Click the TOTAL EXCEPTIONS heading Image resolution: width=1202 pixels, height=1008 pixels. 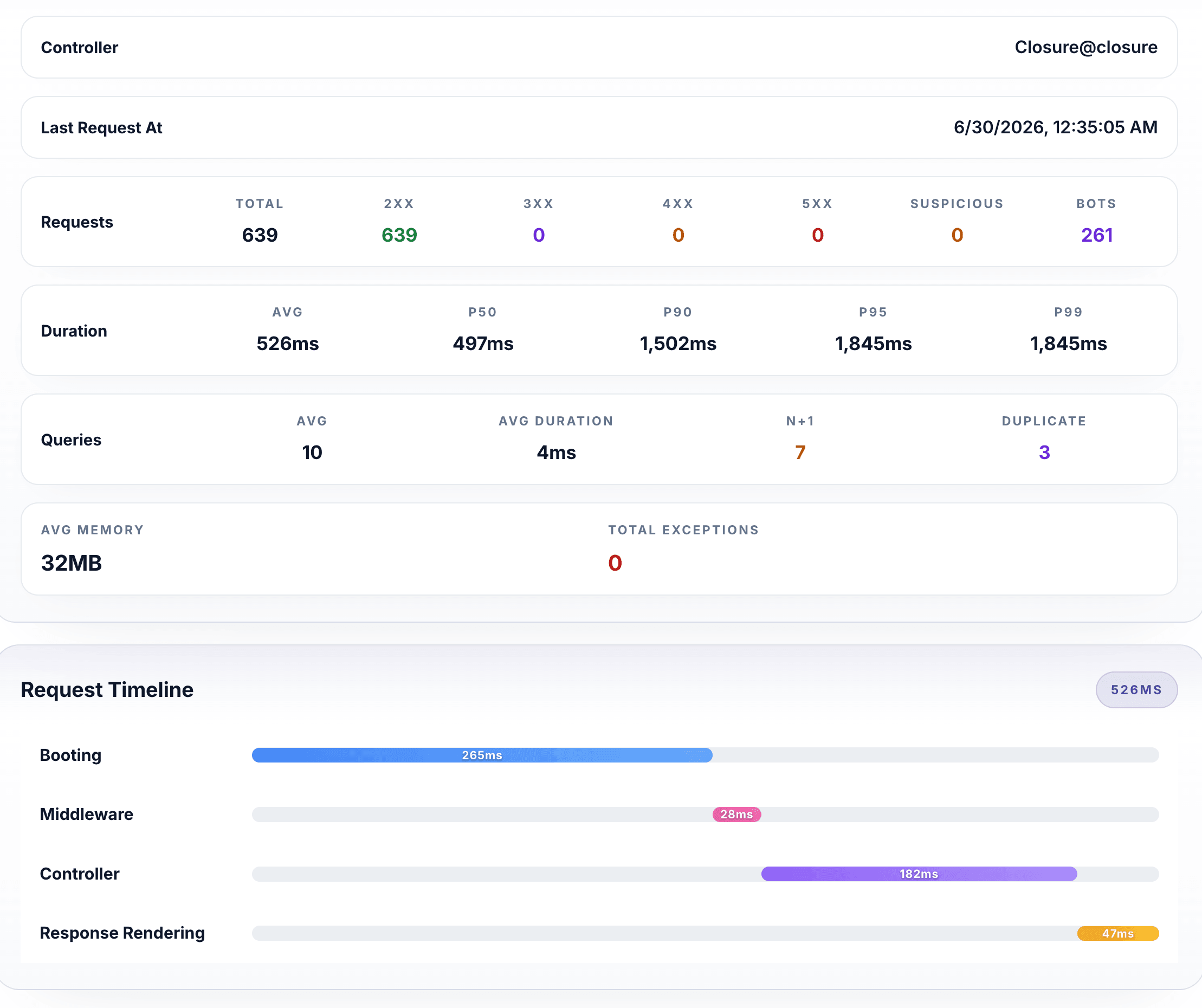[x=683, y=530]
